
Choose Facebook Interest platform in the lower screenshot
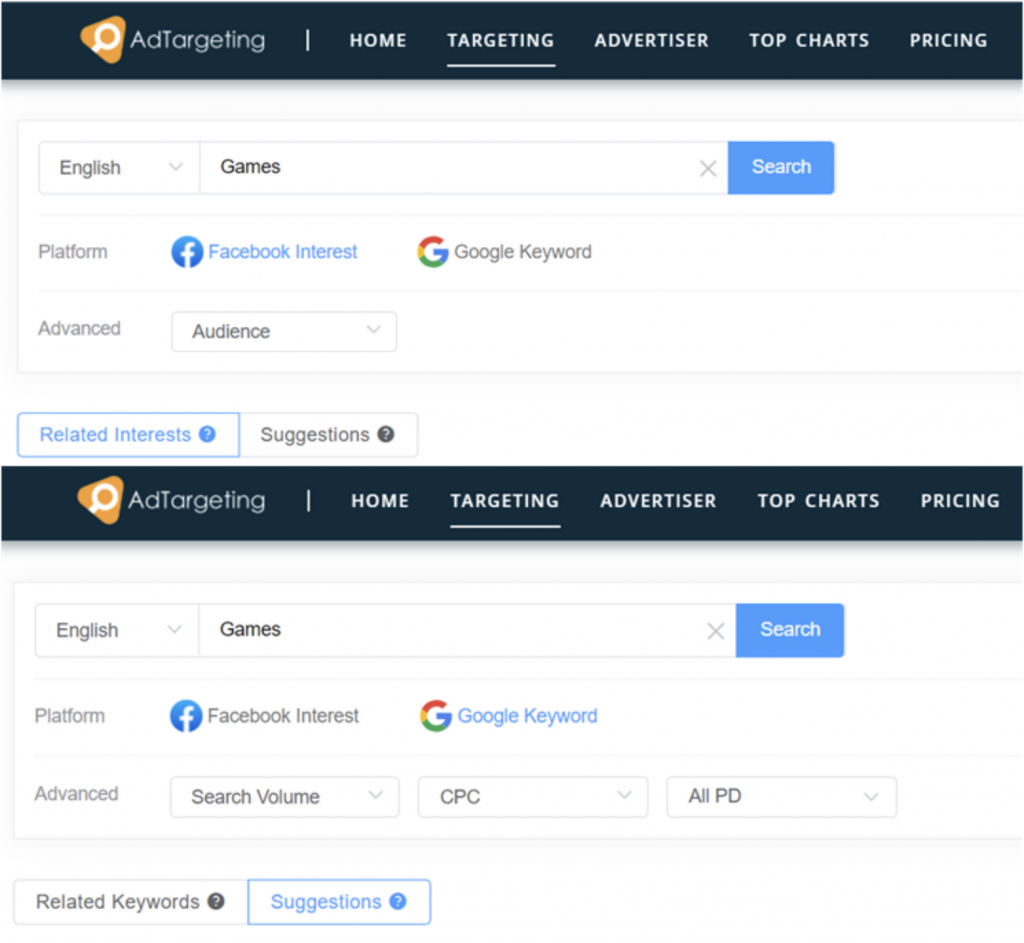pyautogui.click(x=264, y=716)
